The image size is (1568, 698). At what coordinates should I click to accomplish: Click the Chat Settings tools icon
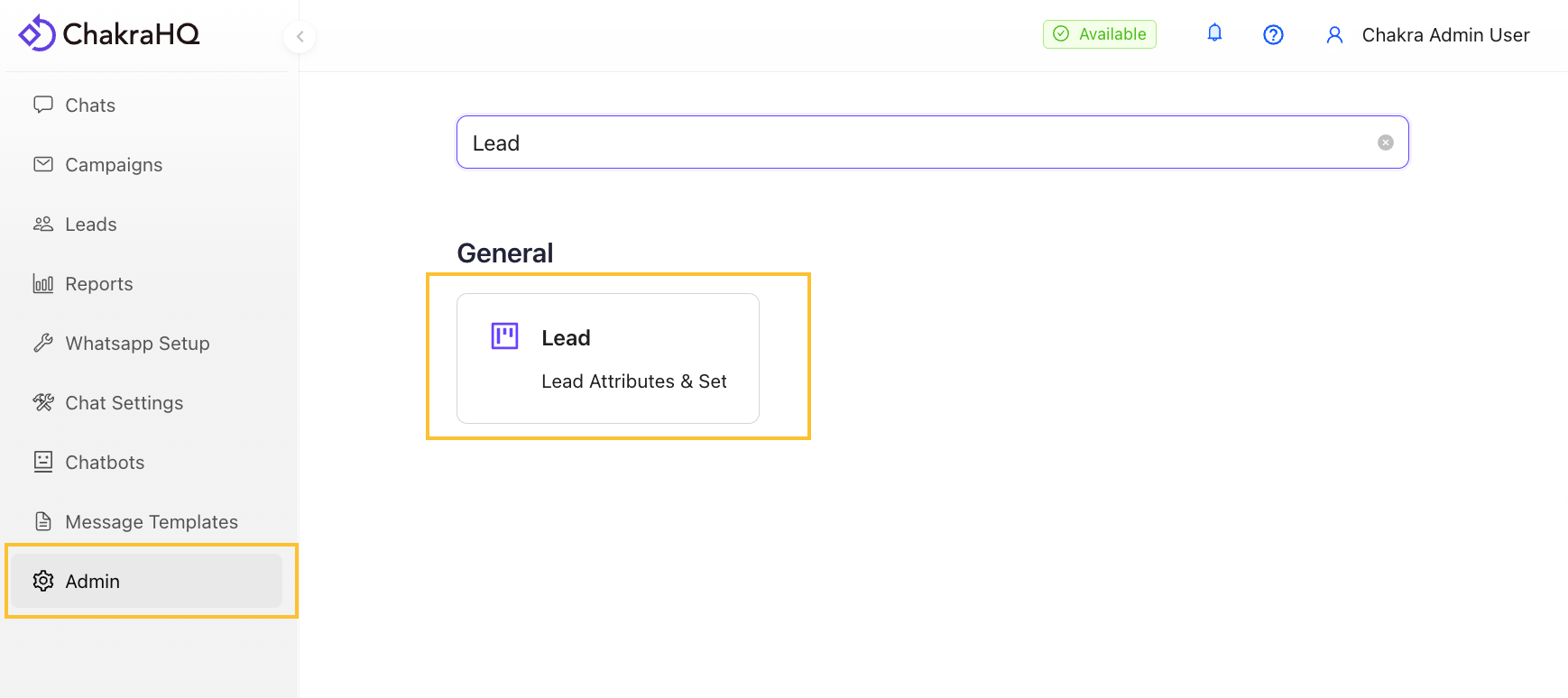[42, 402]
